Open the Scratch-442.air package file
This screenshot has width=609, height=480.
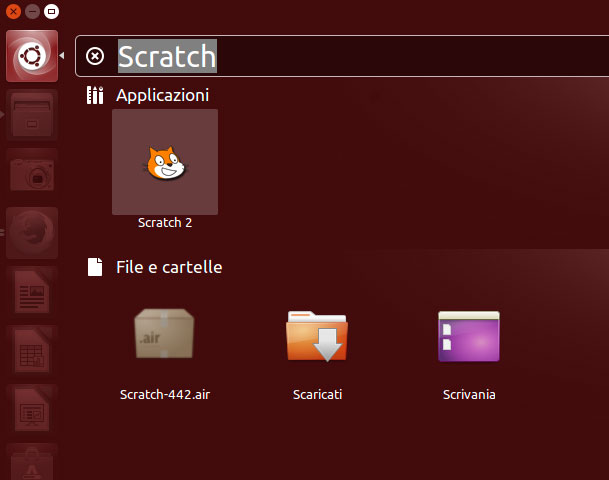coord(164,334)
